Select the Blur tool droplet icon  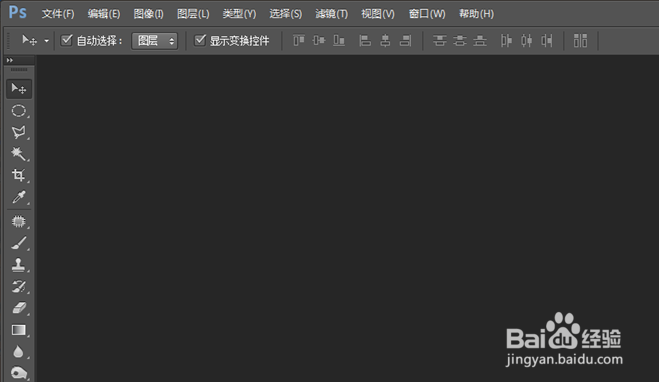[19, 352]
